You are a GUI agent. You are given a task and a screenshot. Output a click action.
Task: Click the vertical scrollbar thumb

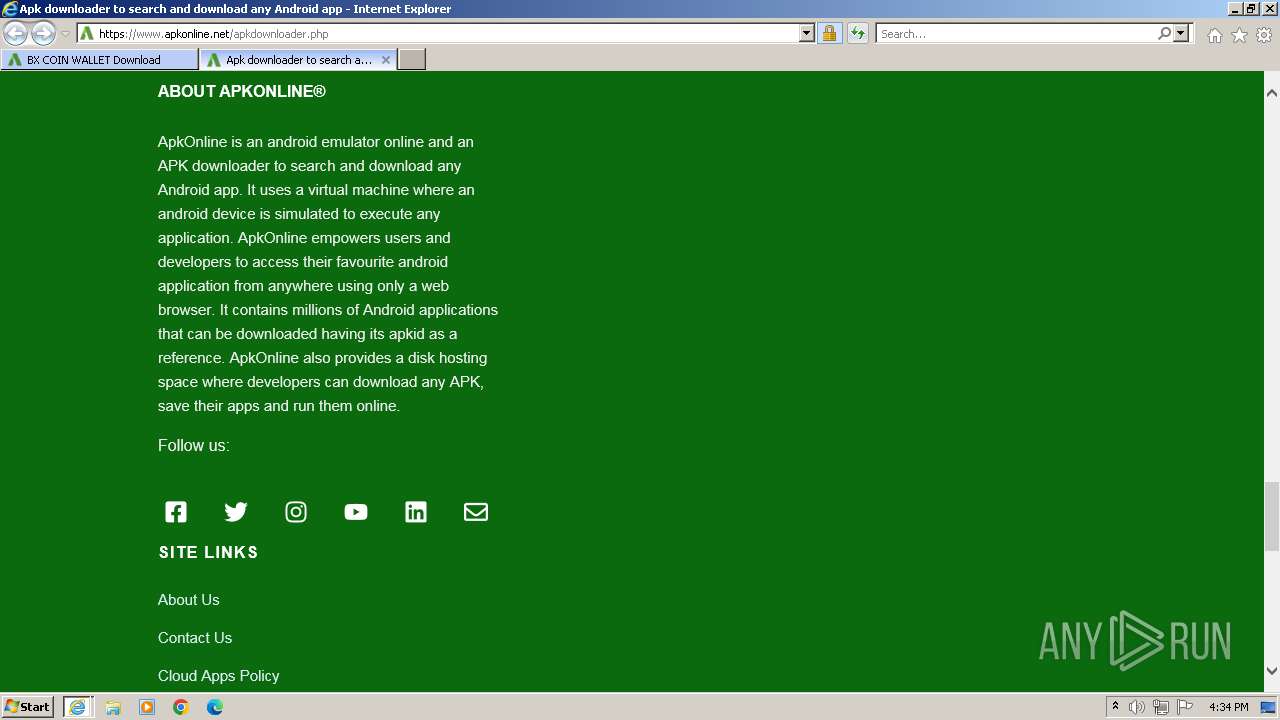(x=1272, y=516)
